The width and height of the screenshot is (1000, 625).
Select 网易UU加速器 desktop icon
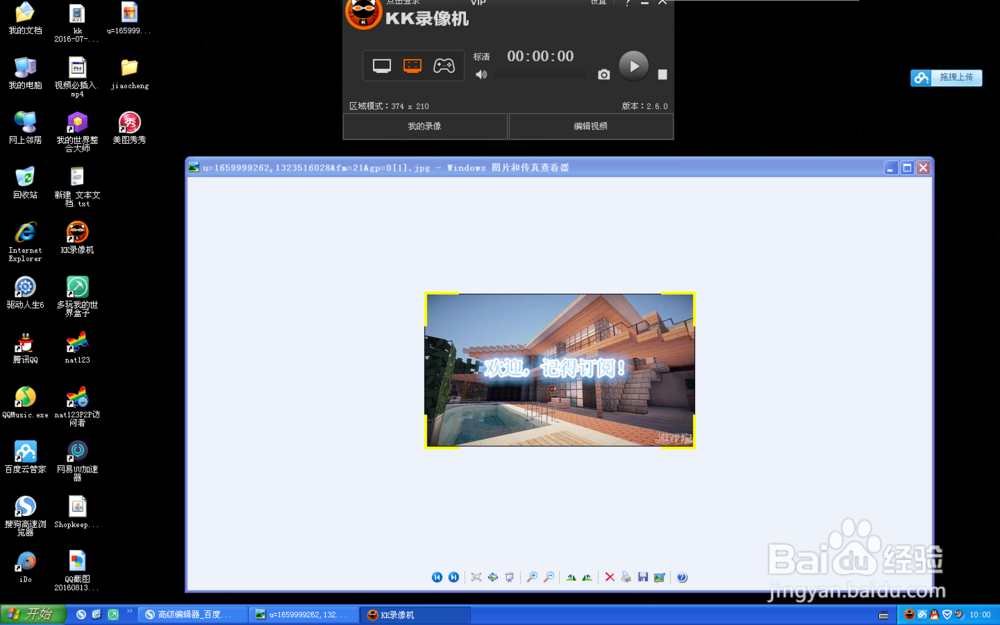coord(77,460)
